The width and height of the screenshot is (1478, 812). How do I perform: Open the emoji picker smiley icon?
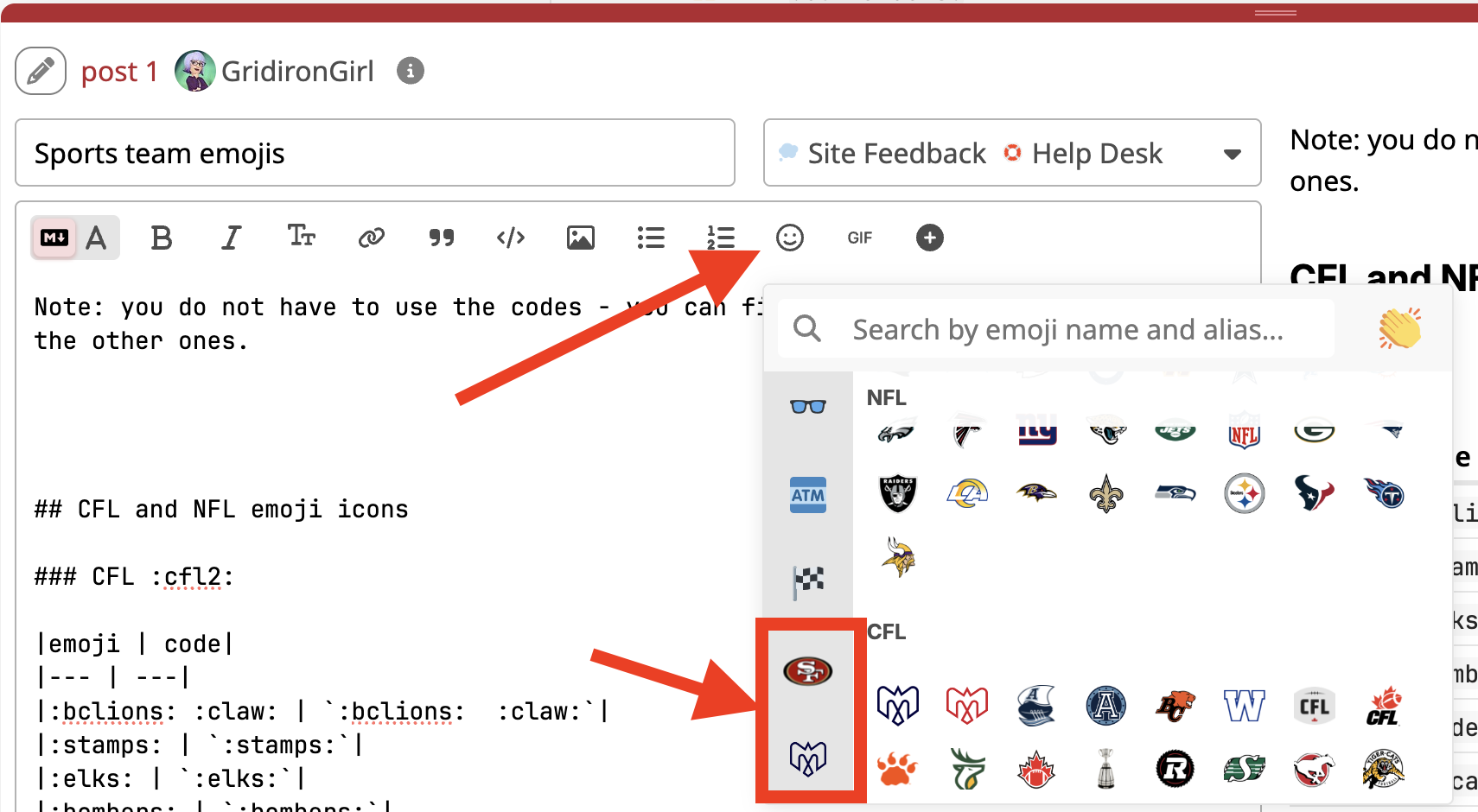pos(789,238)
